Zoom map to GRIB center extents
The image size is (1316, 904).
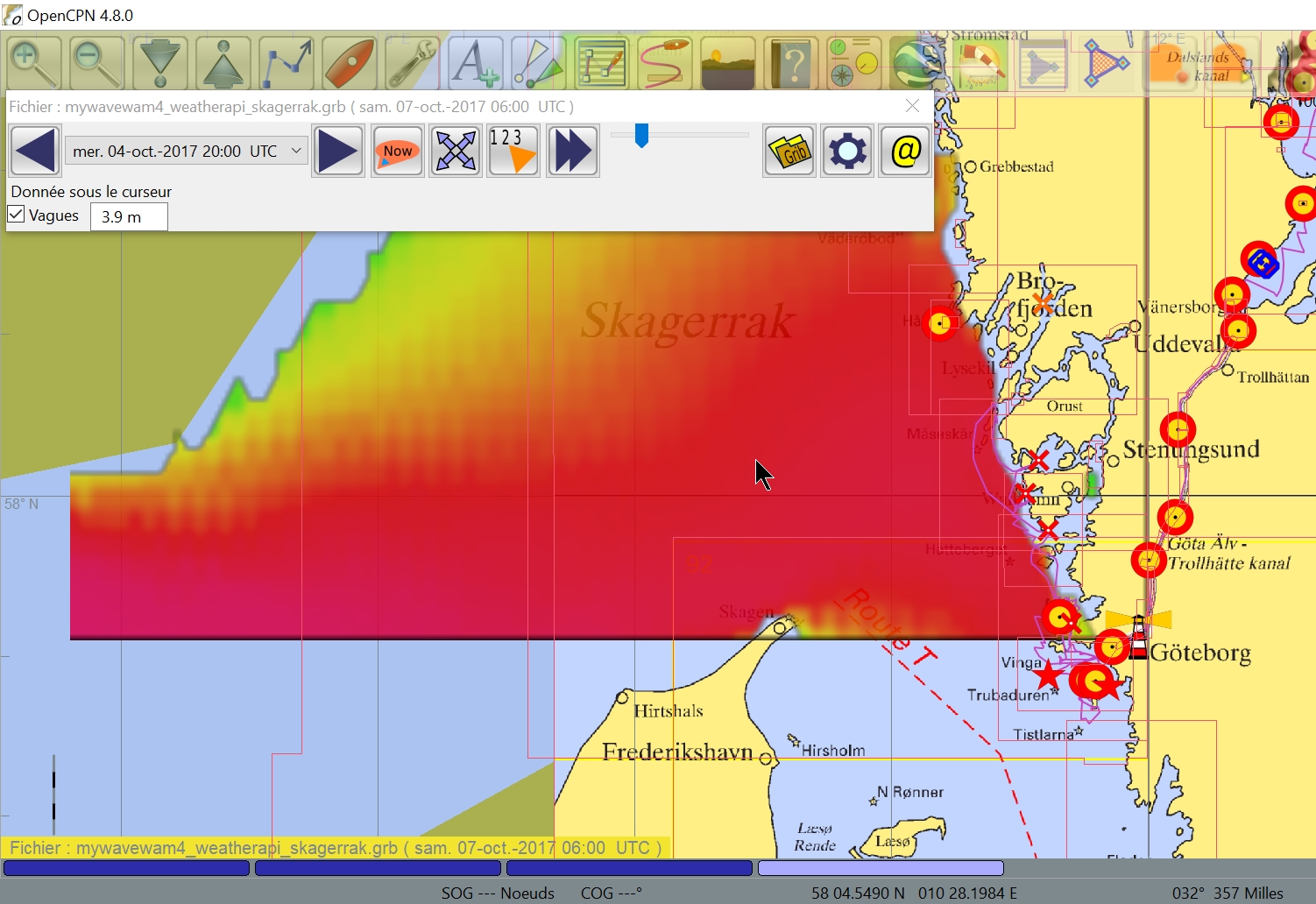(456, 151)
